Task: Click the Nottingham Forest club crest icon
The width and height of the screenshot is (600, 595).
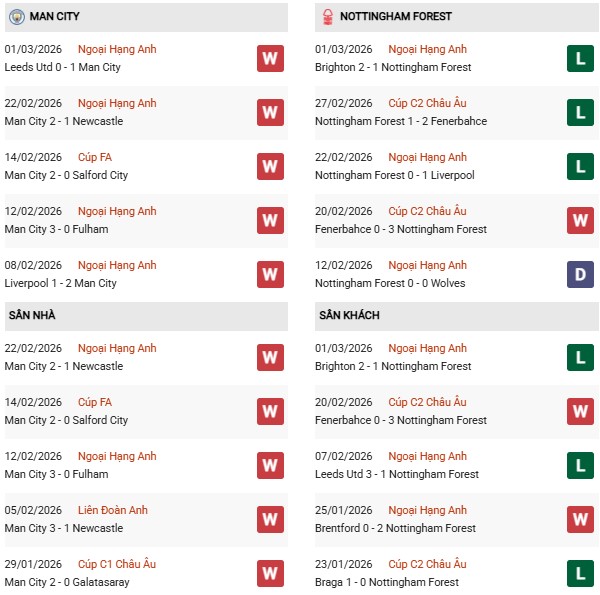Action: pyautogui.click(x=326, y=17)
